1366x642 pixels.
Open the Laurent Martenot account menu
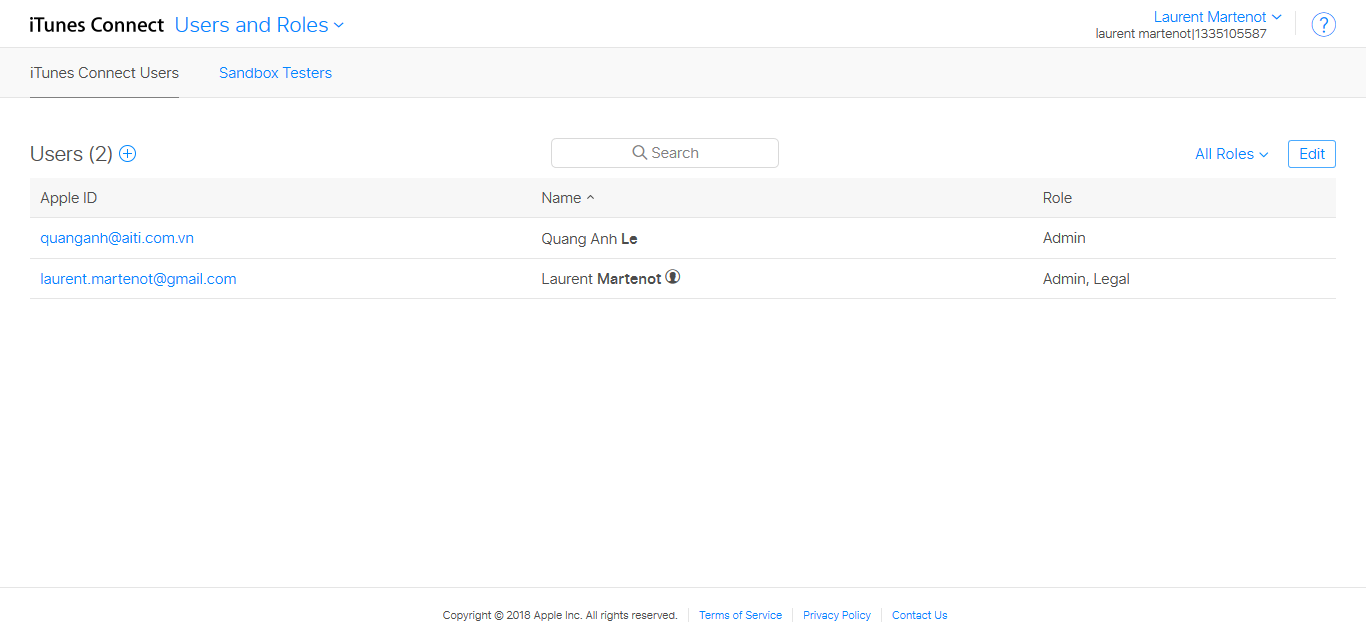click(1217, 17)
